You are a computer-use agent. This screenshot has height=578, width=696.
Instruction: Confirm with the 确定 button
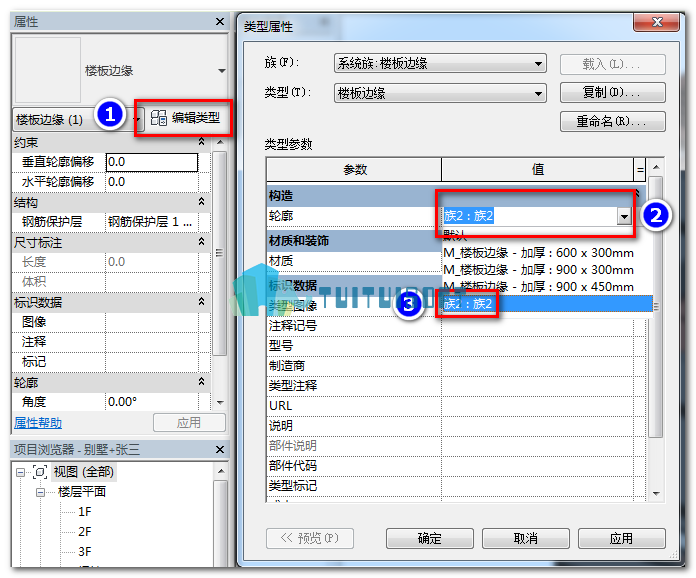429,538
